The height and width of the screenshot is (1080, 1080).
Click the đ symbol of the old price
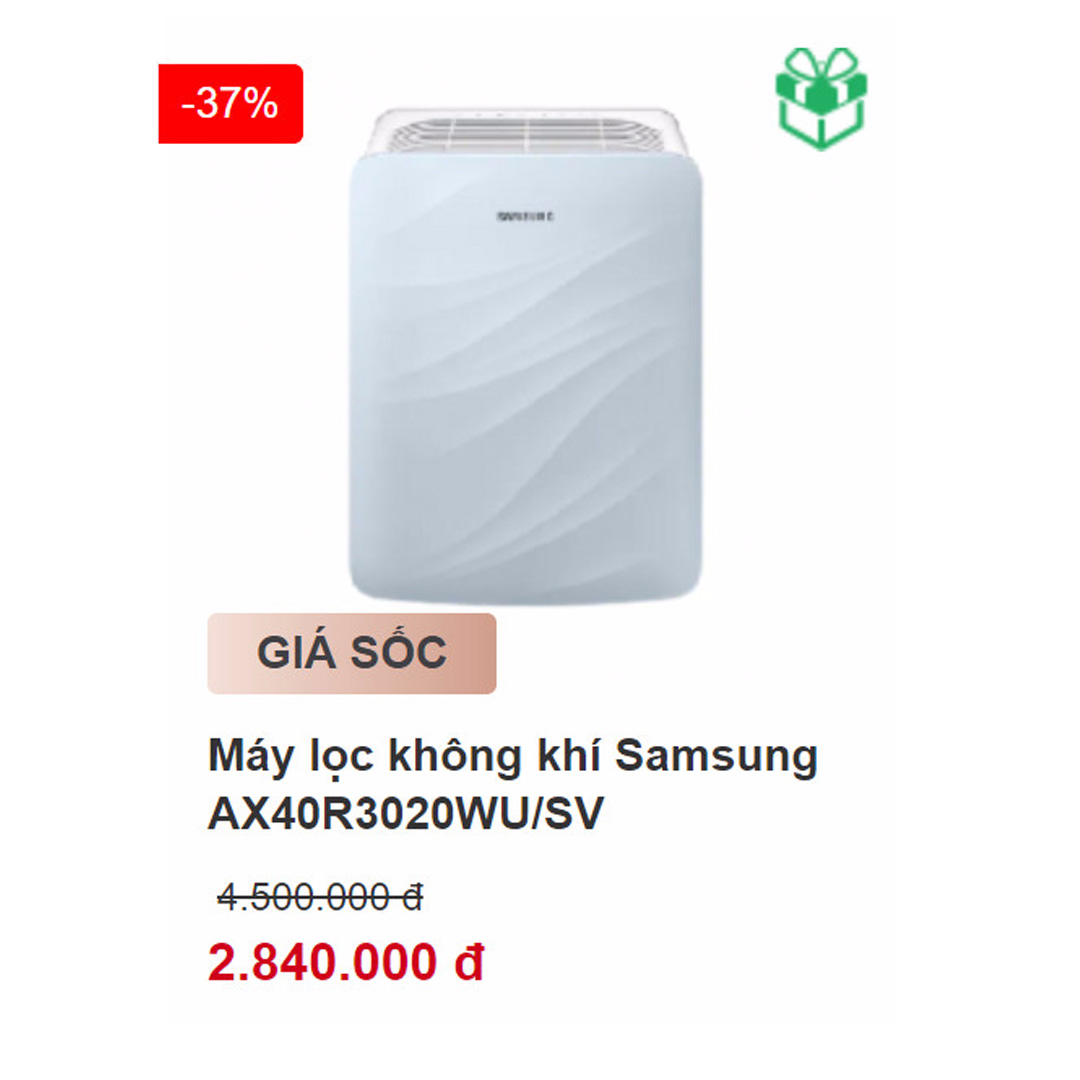413,897
